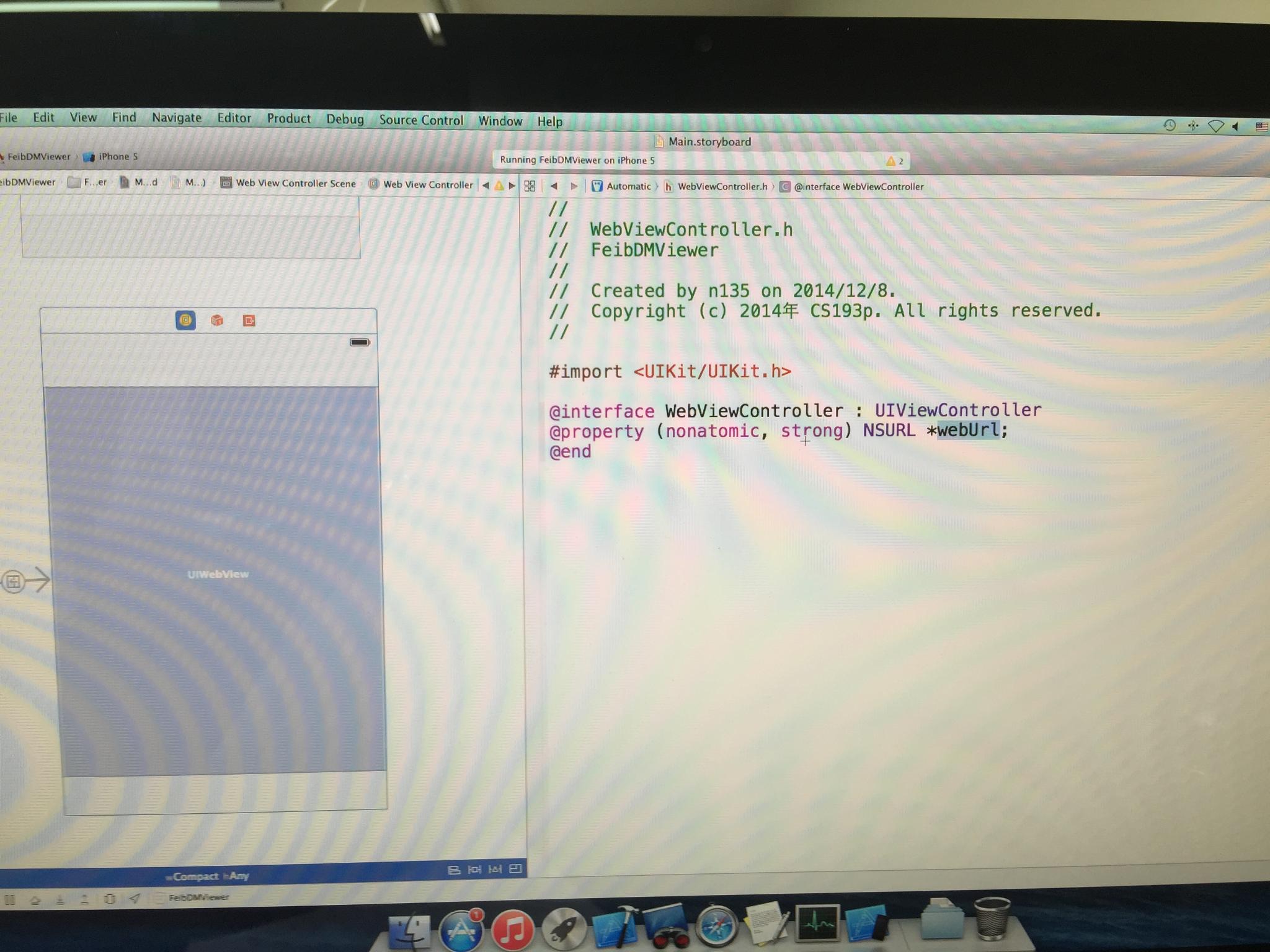
Task: Open the M...d storyboard breadcrumb
Action: click(139, 182)
